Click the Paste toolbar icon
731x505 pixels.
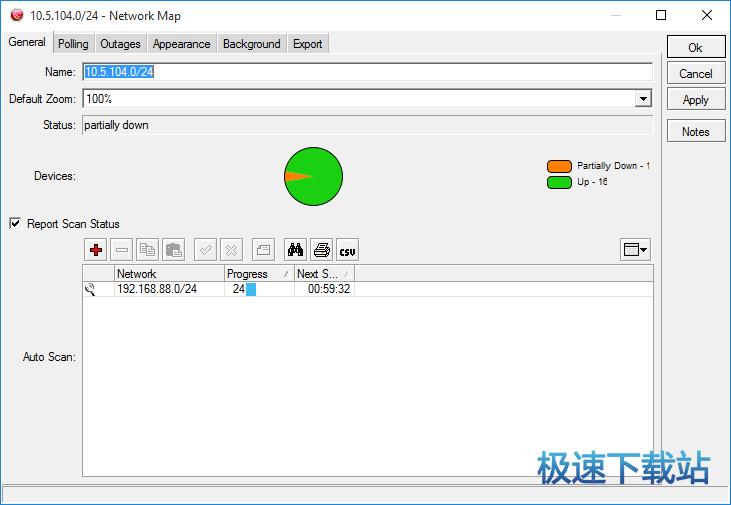pos(173,250)
